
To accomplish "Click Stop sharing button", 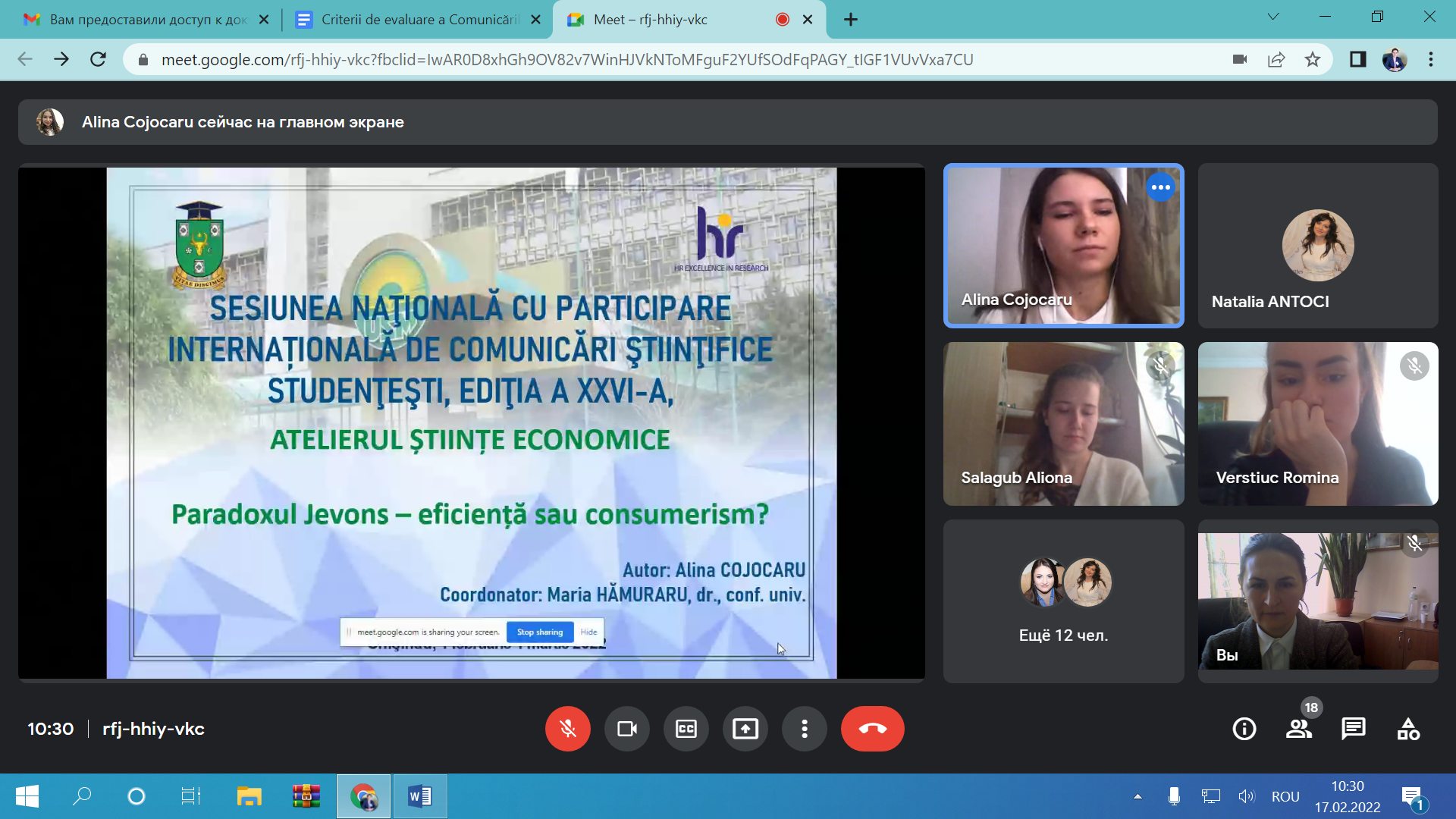I will pyautogui.click(x=539, y=632).
